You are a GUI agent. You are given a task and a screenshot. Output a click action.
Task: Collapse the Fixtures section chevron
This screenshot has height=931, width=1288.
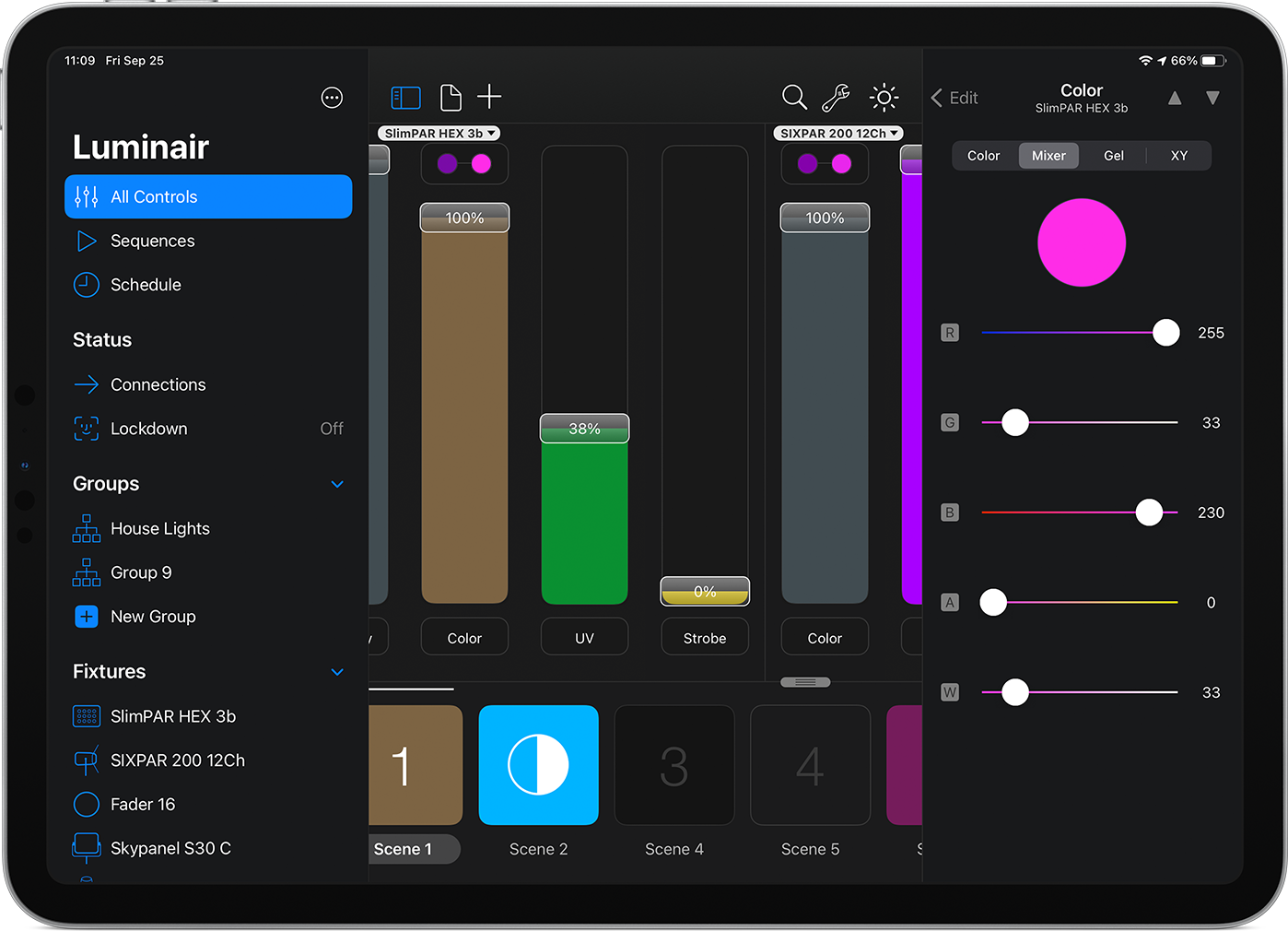click(337, 672)
